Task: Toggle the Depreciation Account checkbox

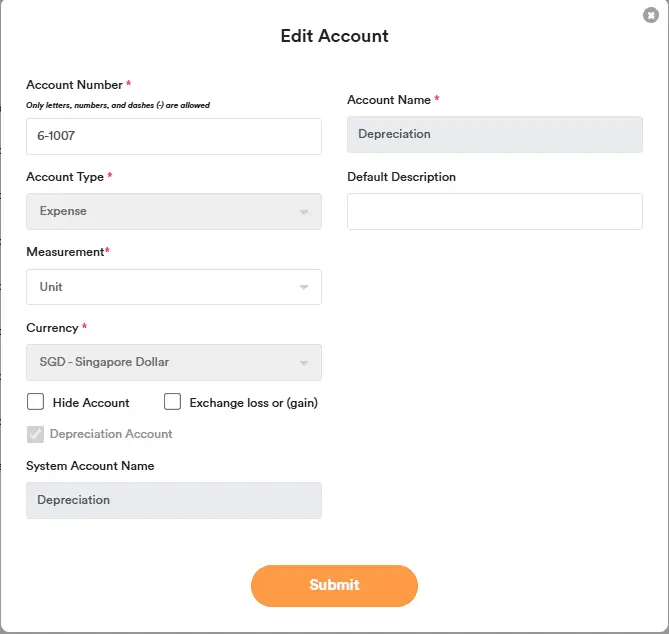Action: [x=36, y=434]
